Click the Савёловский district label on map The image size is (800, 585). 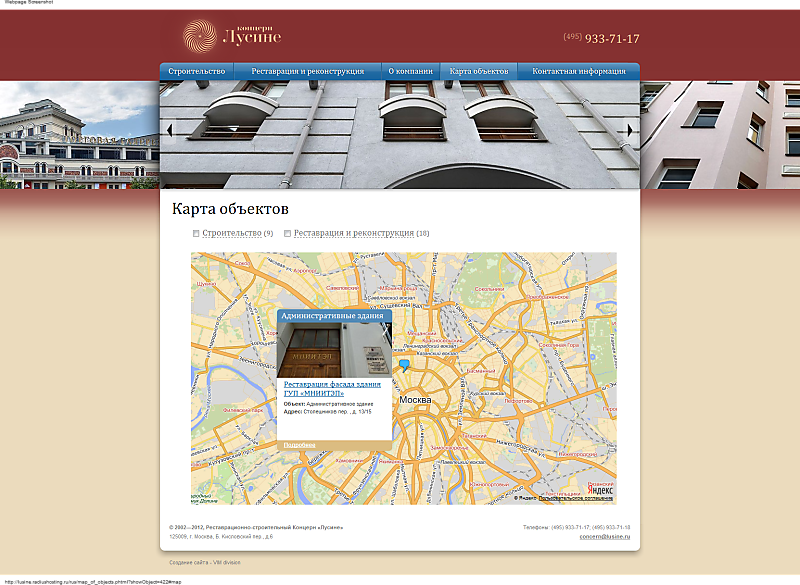point(342,288)
